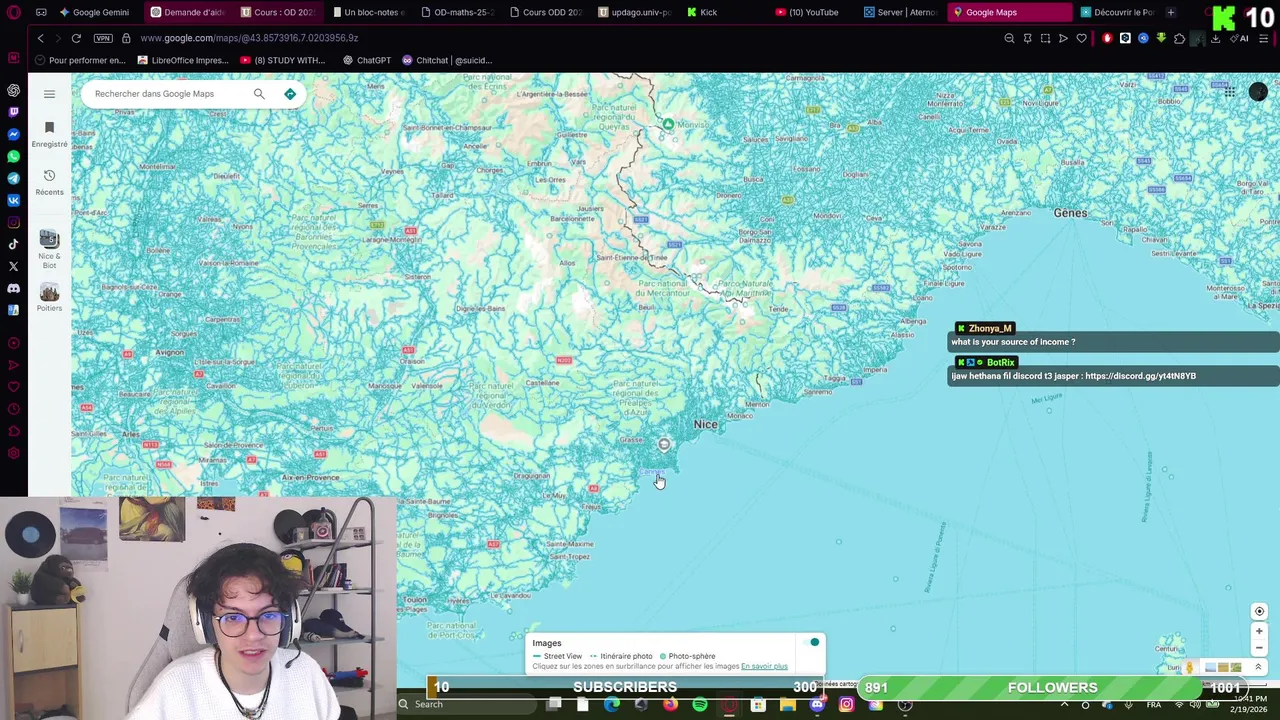Go back using the browser back arrow
Screen dimensions: 1280x720
tap(40, 38)
